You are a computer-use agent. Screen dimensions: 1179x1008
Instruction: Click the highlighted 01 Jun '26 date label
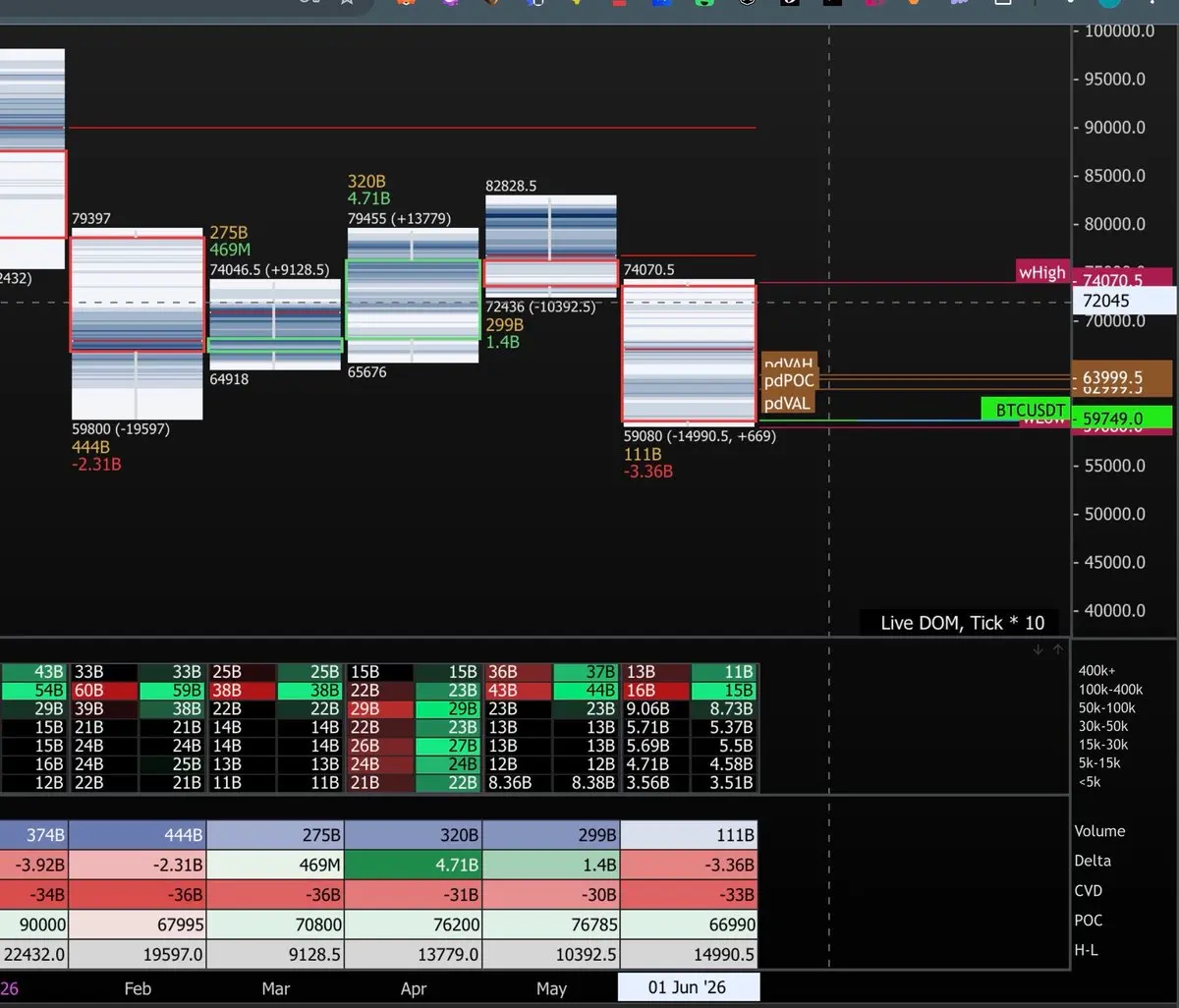[x=688, y=987]
